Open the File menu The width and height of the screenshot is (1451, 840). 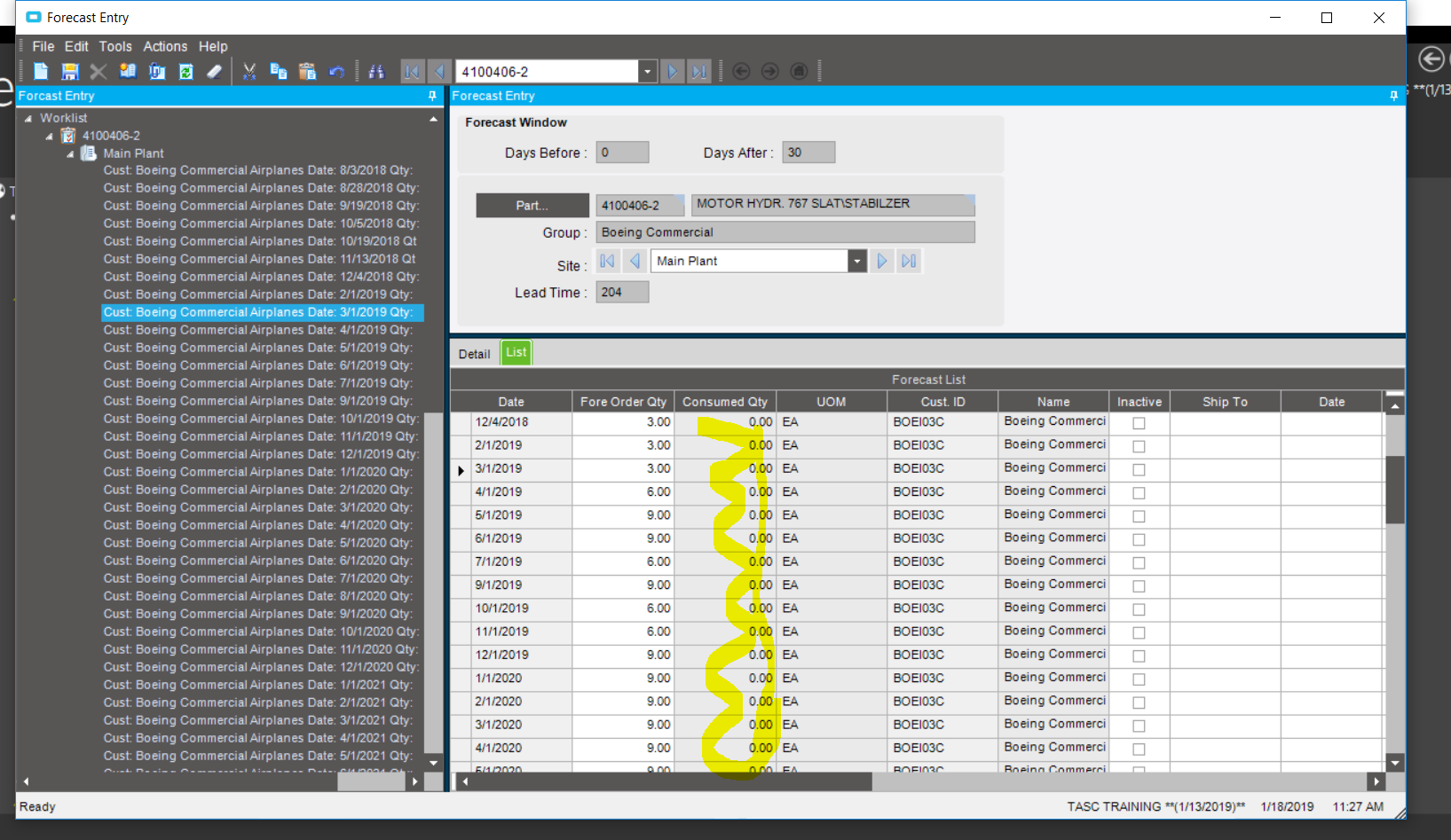click(43, 46)
